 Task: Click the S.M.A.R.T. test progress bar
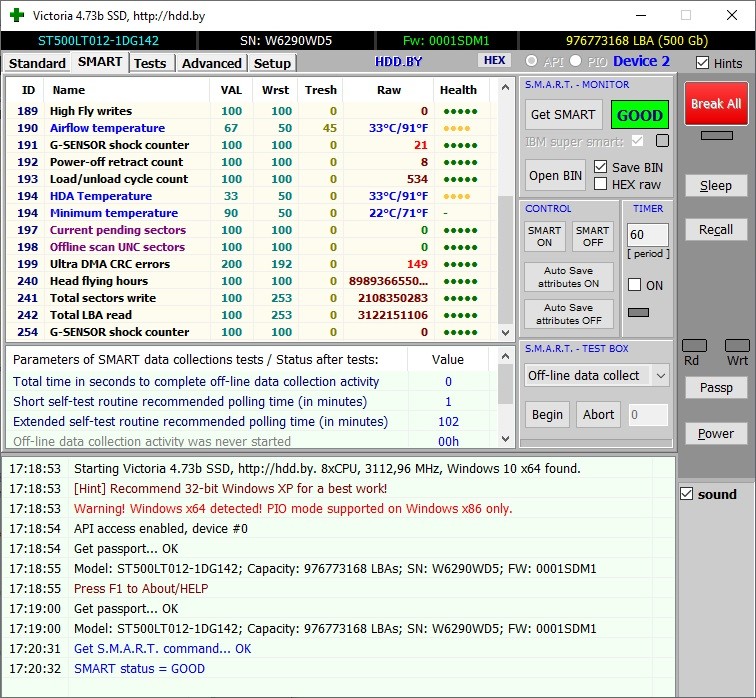596,443
